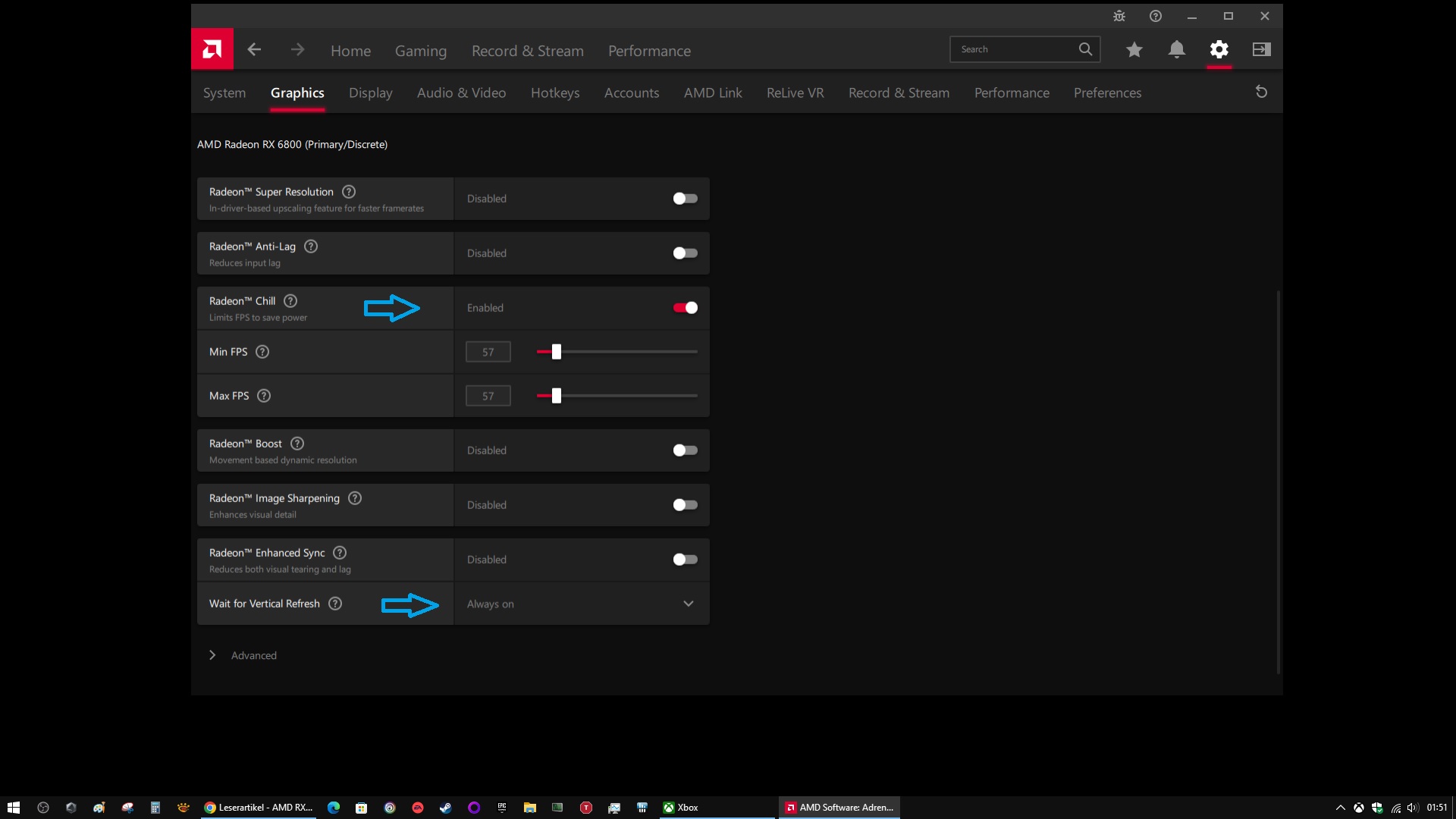Click the back navigation arrow
1456x819 pixels.
(254, 49)
